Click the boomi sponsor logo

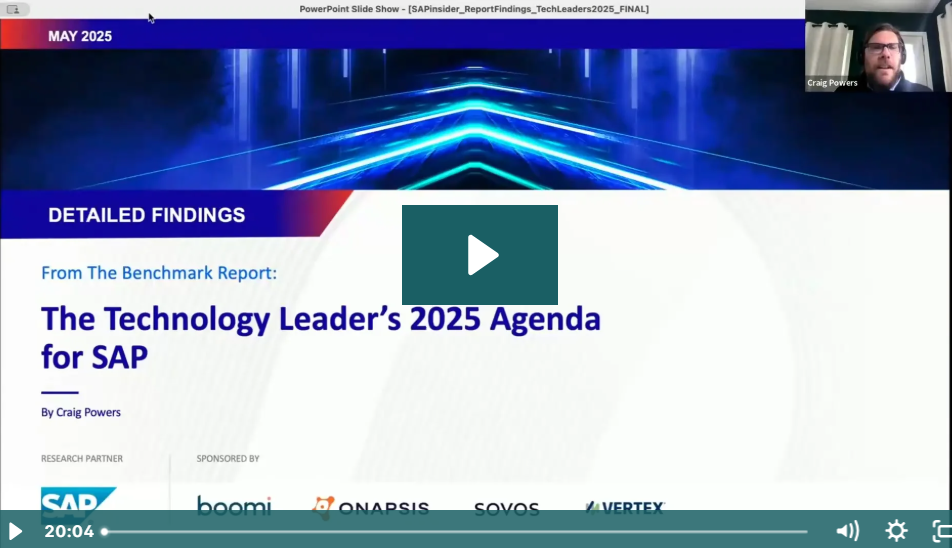234,506
